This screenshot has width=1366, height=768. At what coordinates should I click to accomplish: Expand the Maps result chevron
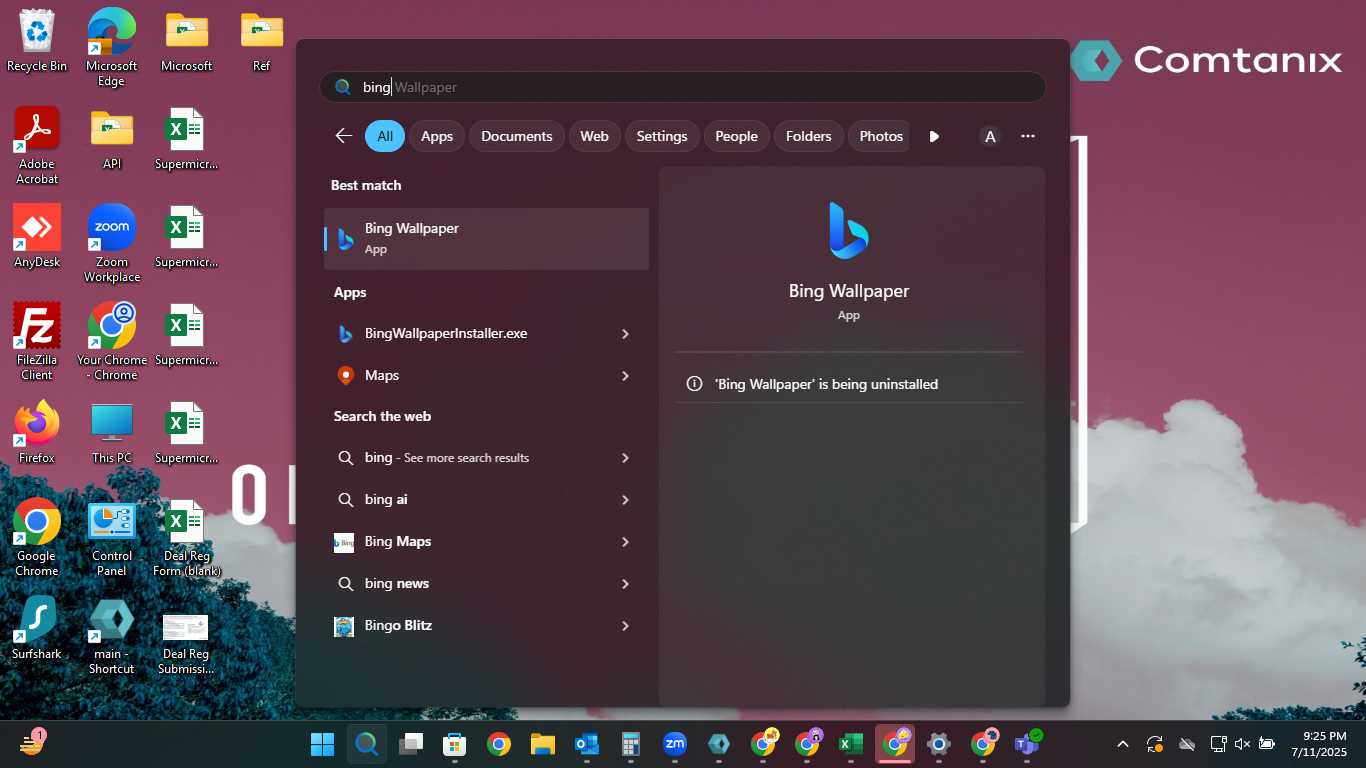point(626,375)
